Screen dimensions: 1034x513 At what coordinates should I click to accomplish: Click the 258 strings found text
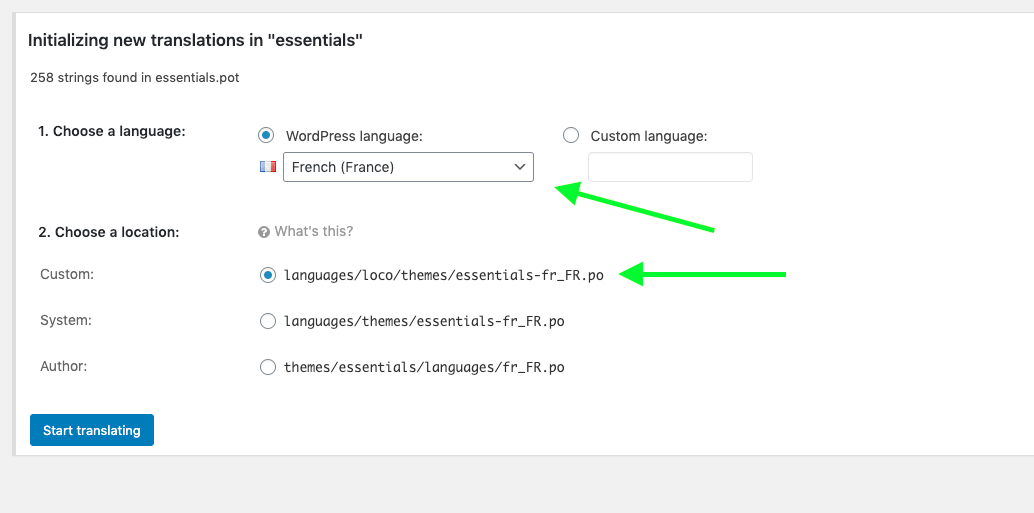(135, 78)
